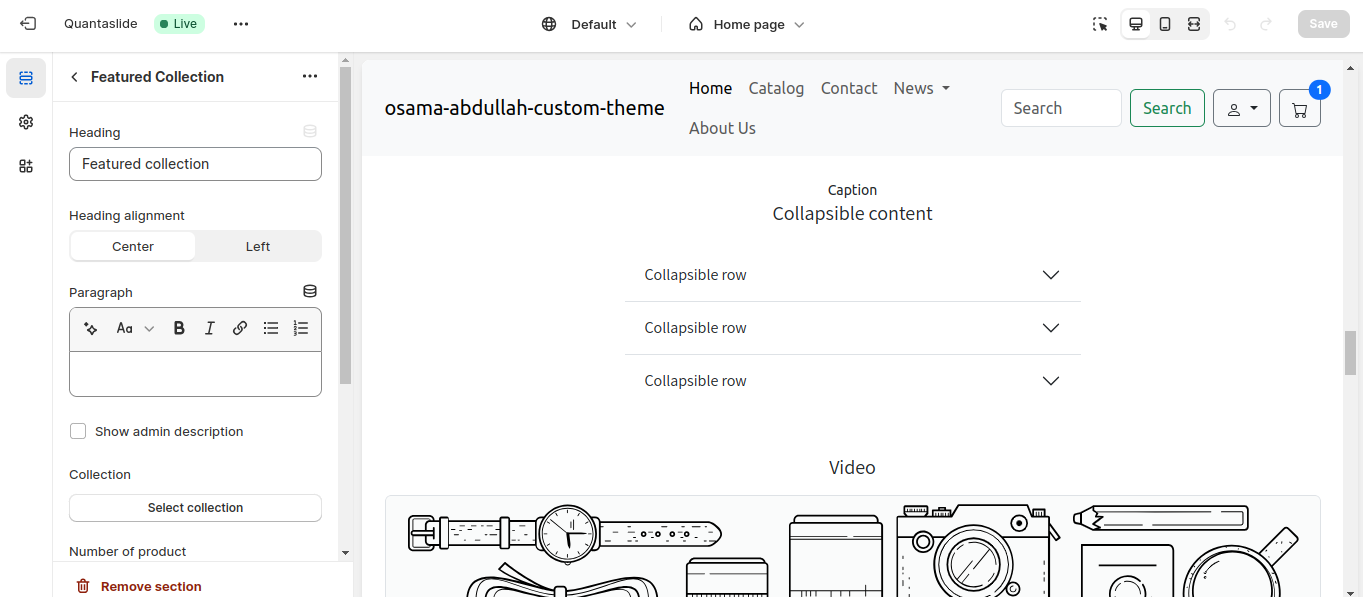Go to the About Us page

coord(722,128)
